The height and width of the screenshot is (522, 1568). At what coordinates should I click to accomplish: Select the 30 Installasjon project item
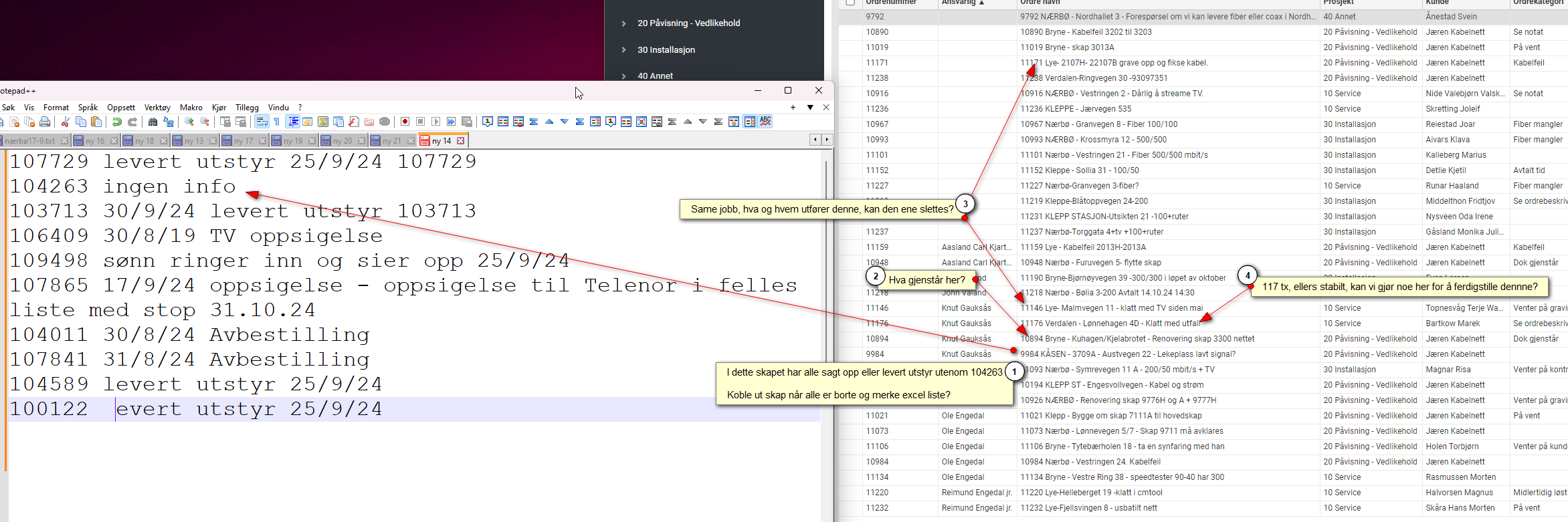pos(666,50)
